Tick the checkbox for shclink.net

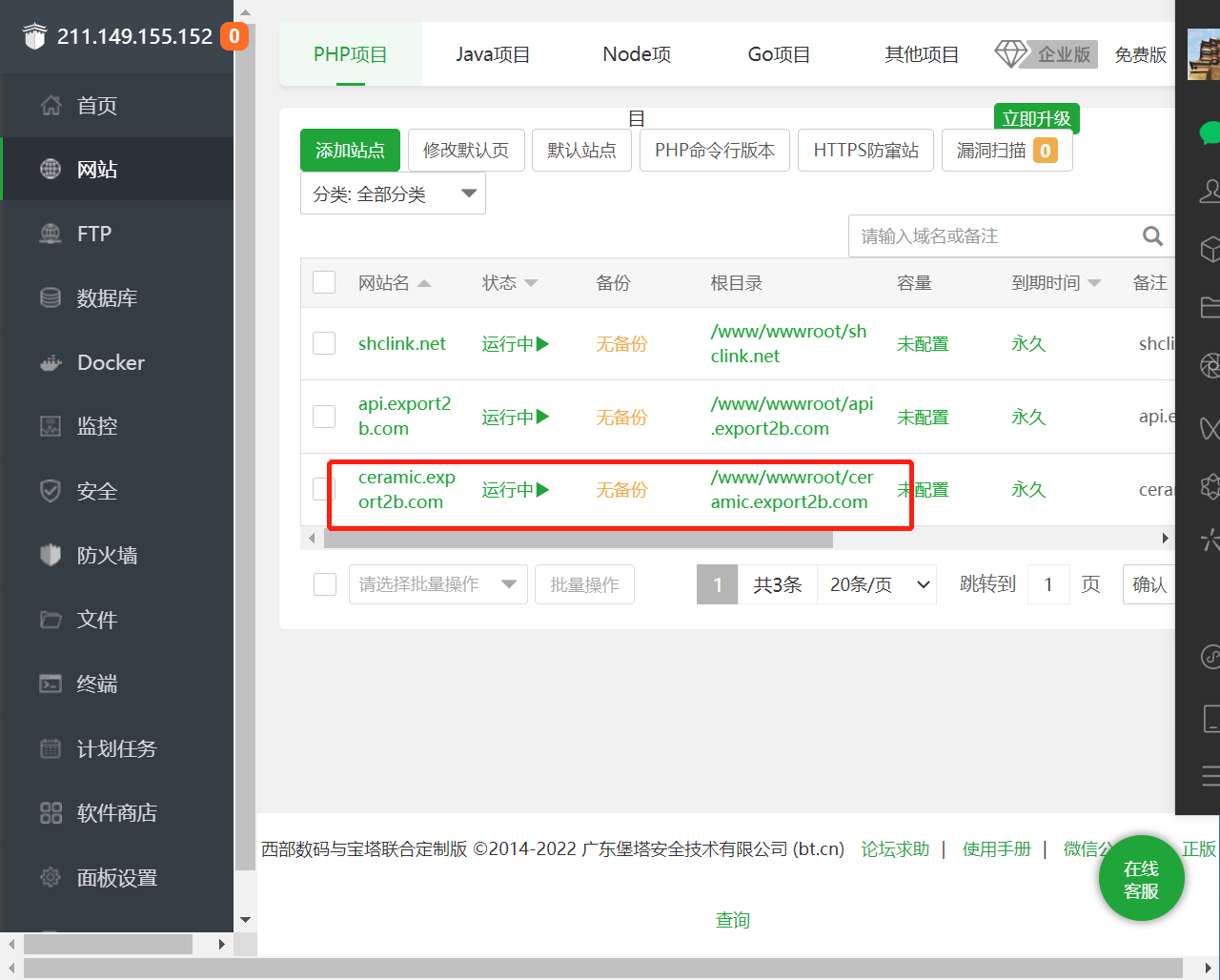(x=324, y=343)
